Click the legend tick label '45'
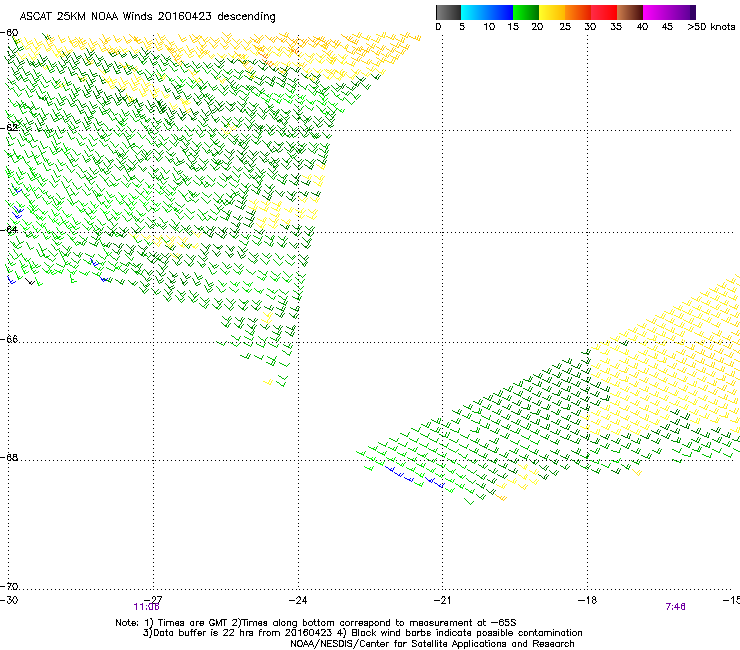Viewport: 740px width, 650px height. (x=667, y=27)
